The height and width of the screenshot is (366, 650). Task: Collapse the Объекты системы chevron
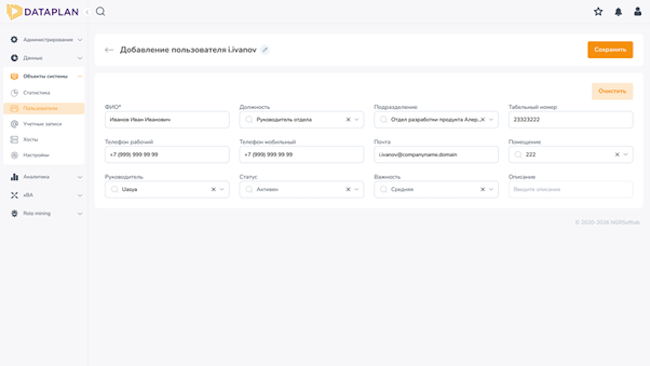click(80, 76)
